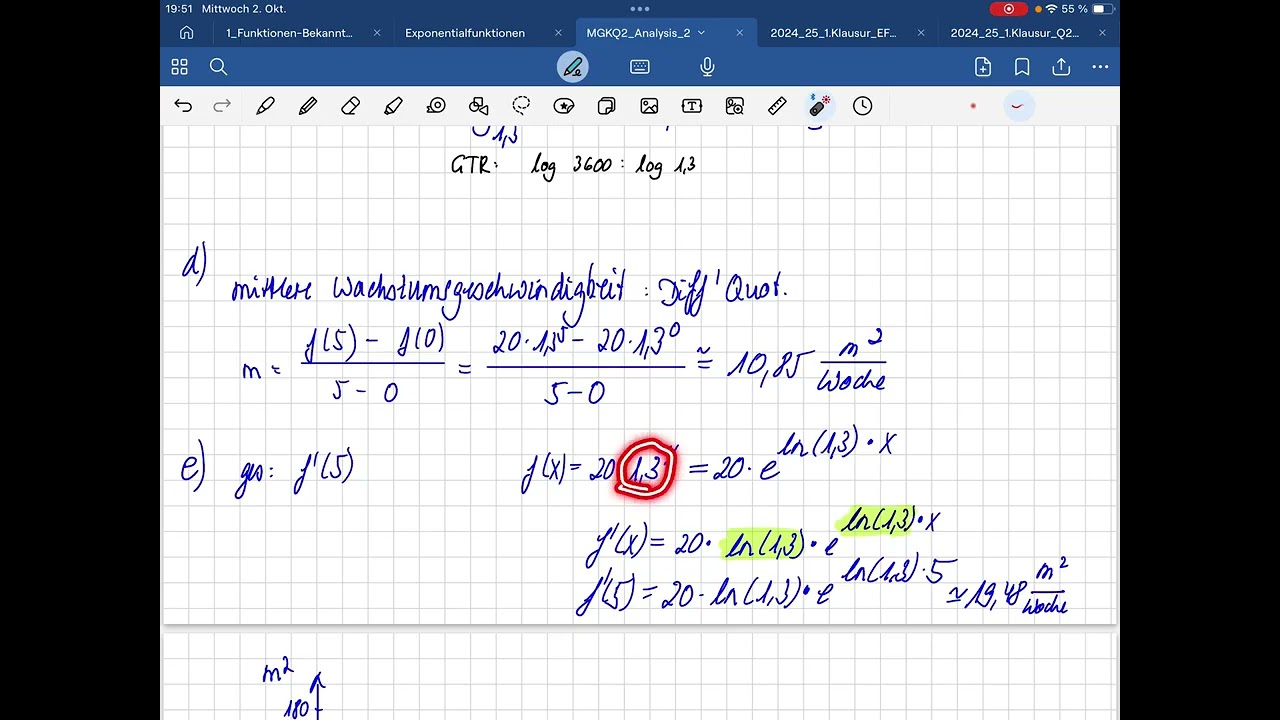Close the MGKQ2_Analysis_2 tab

point(739,33)
